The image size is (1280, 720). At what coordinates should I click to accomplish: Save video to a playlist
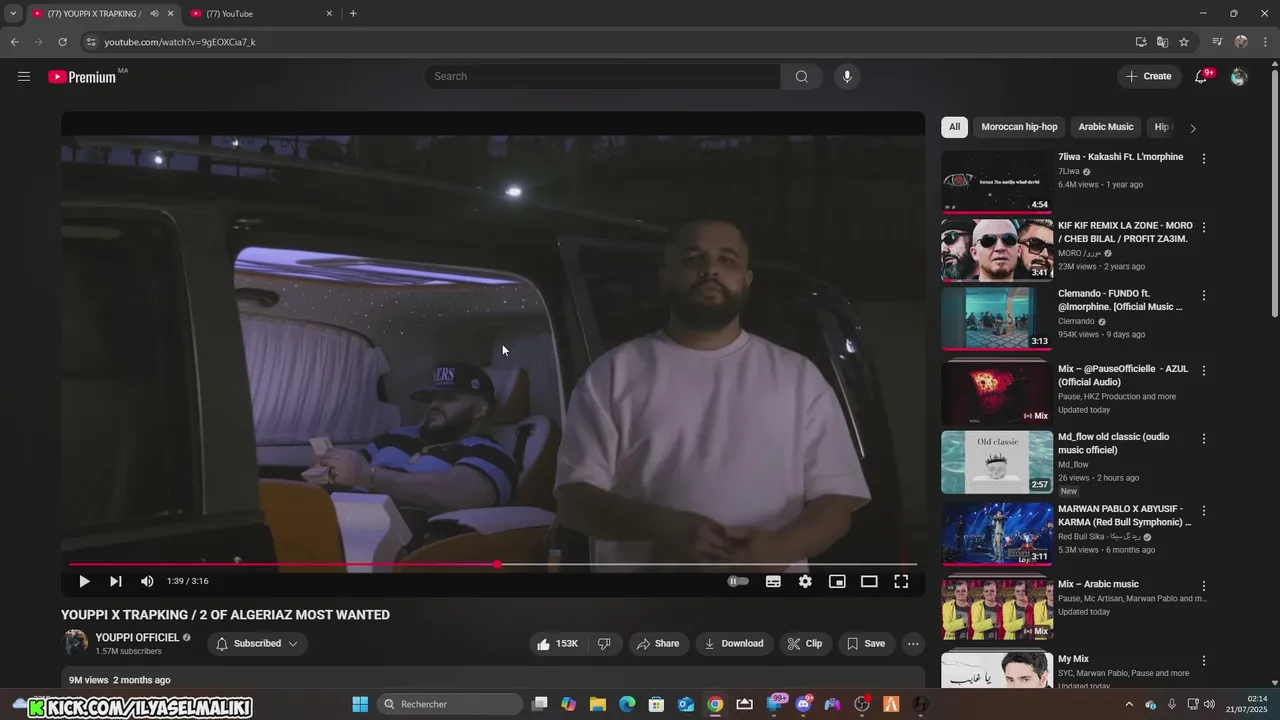coord(866,644)
